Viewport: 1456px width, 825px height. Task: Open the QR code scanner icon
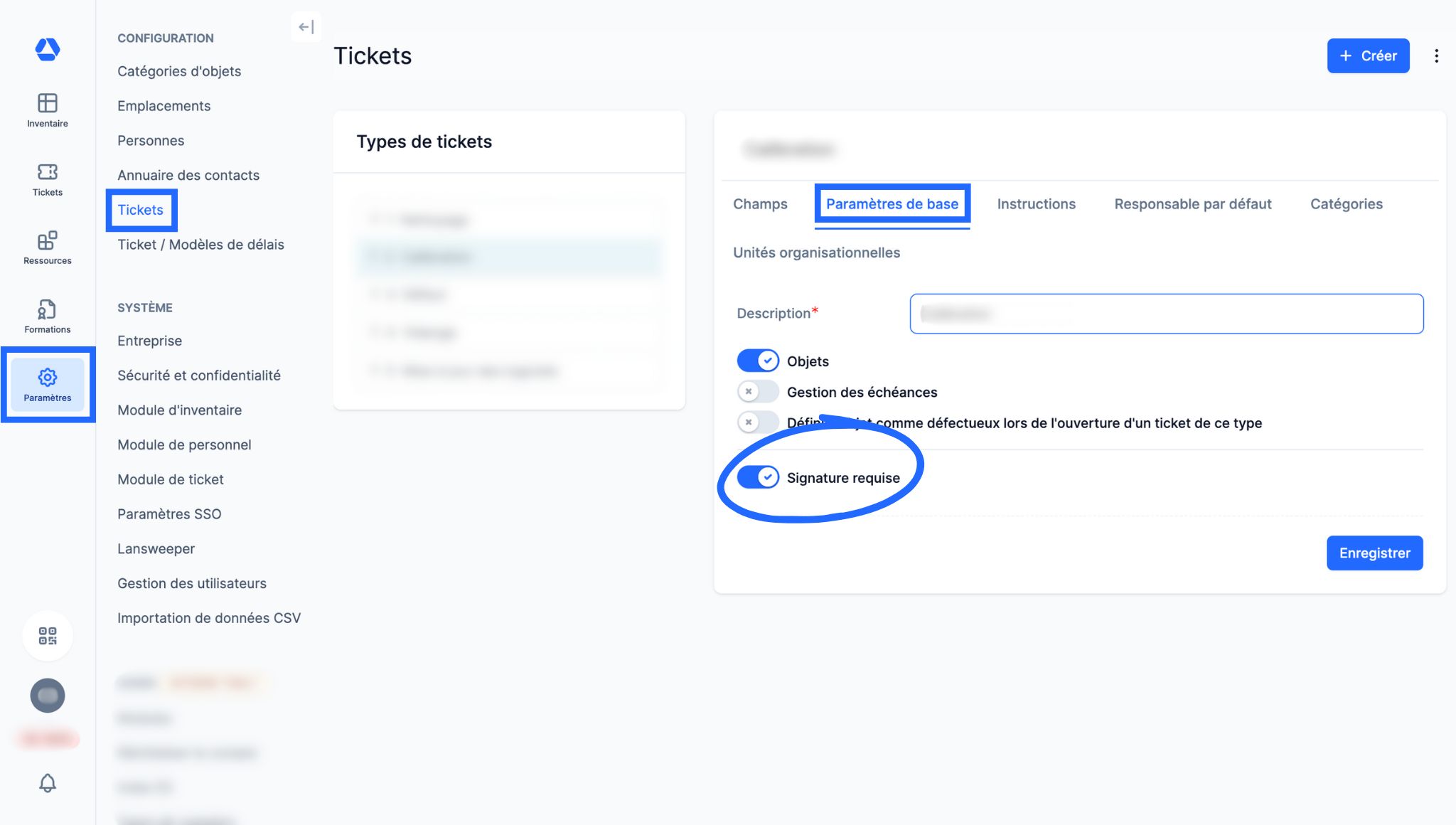coord(48,636)
